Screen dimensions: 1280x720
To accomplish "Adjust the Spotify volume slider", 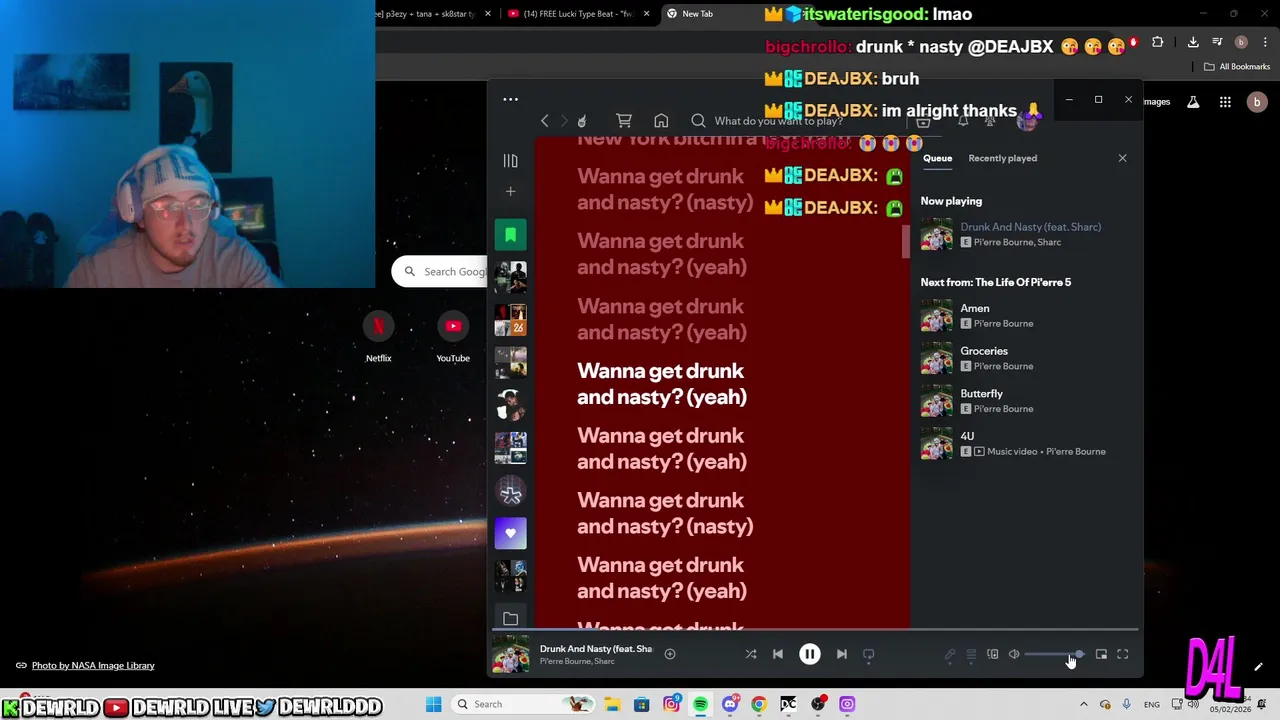I will tap(1053, 655).
